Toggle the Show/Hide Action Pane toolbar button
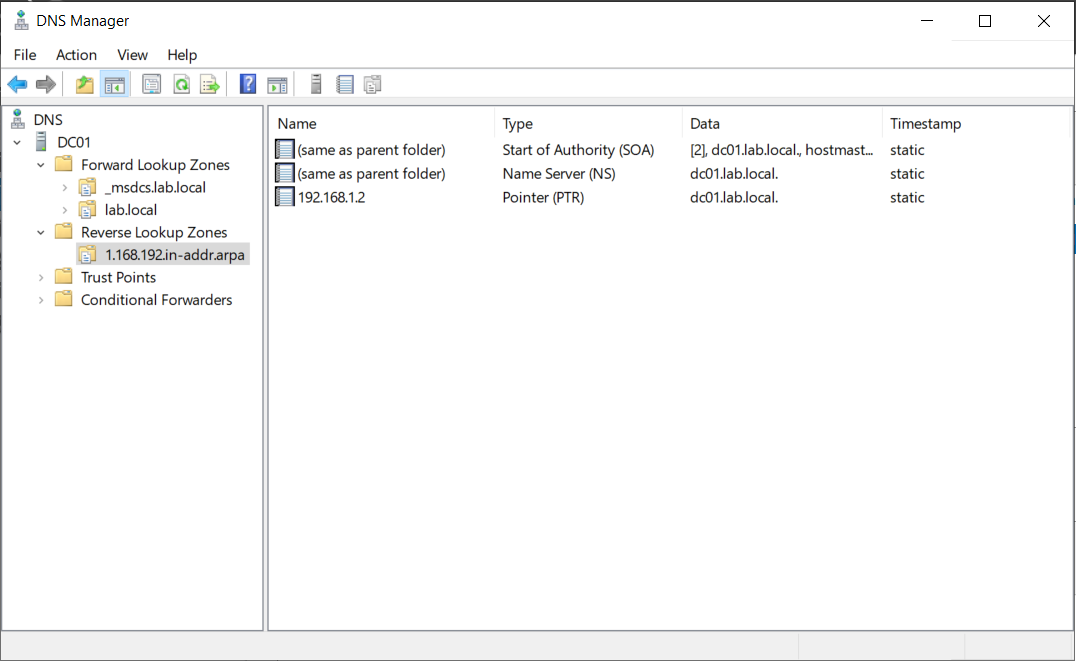Image resolution: width=1076 pixels, height=661 pixels. pyautogui.click(x=277, y=84)
